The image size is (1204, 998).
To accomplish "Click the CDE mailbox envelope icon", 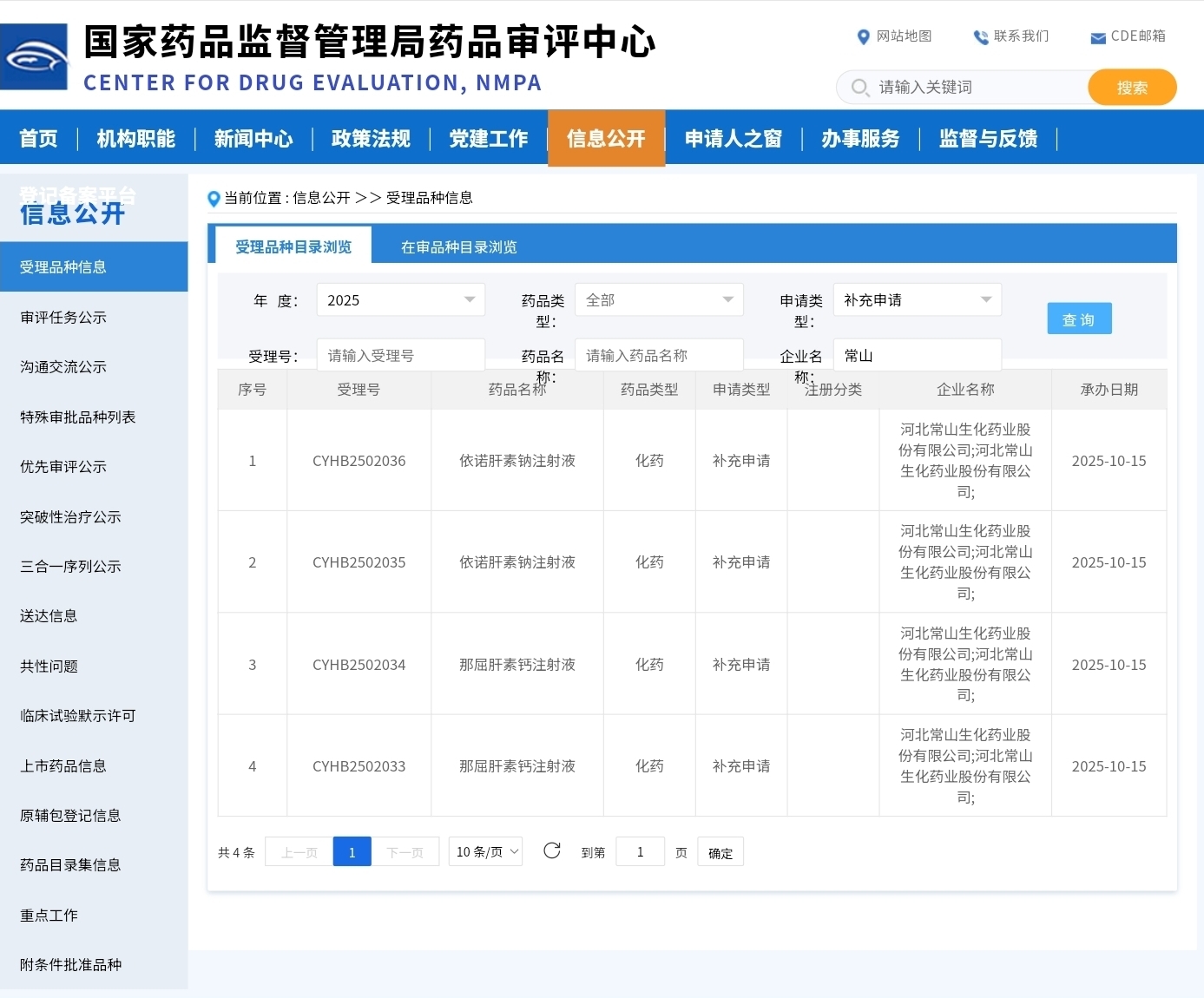I will (1098, 37).
